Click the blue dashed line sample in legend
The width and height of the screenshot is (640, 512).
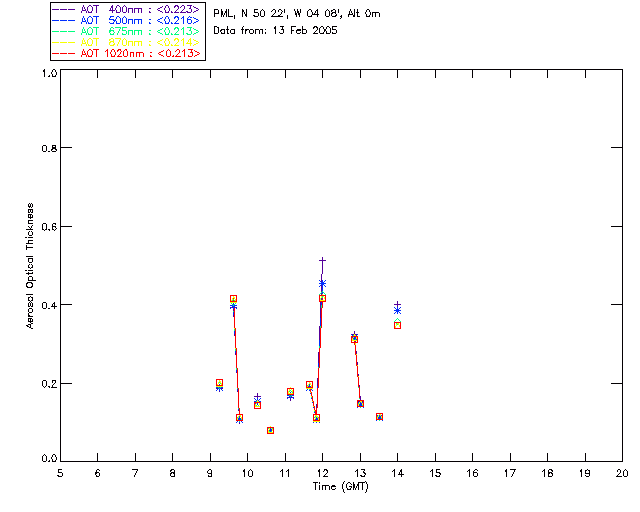click(64, 20)
